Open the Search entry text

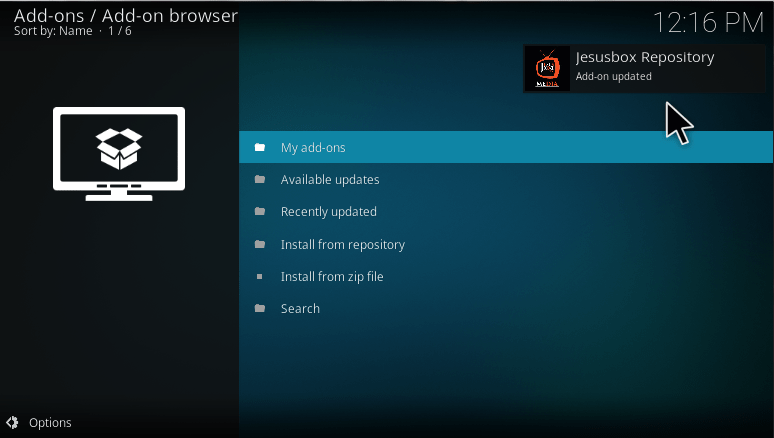pyautogui.click(x=300, y=309)
